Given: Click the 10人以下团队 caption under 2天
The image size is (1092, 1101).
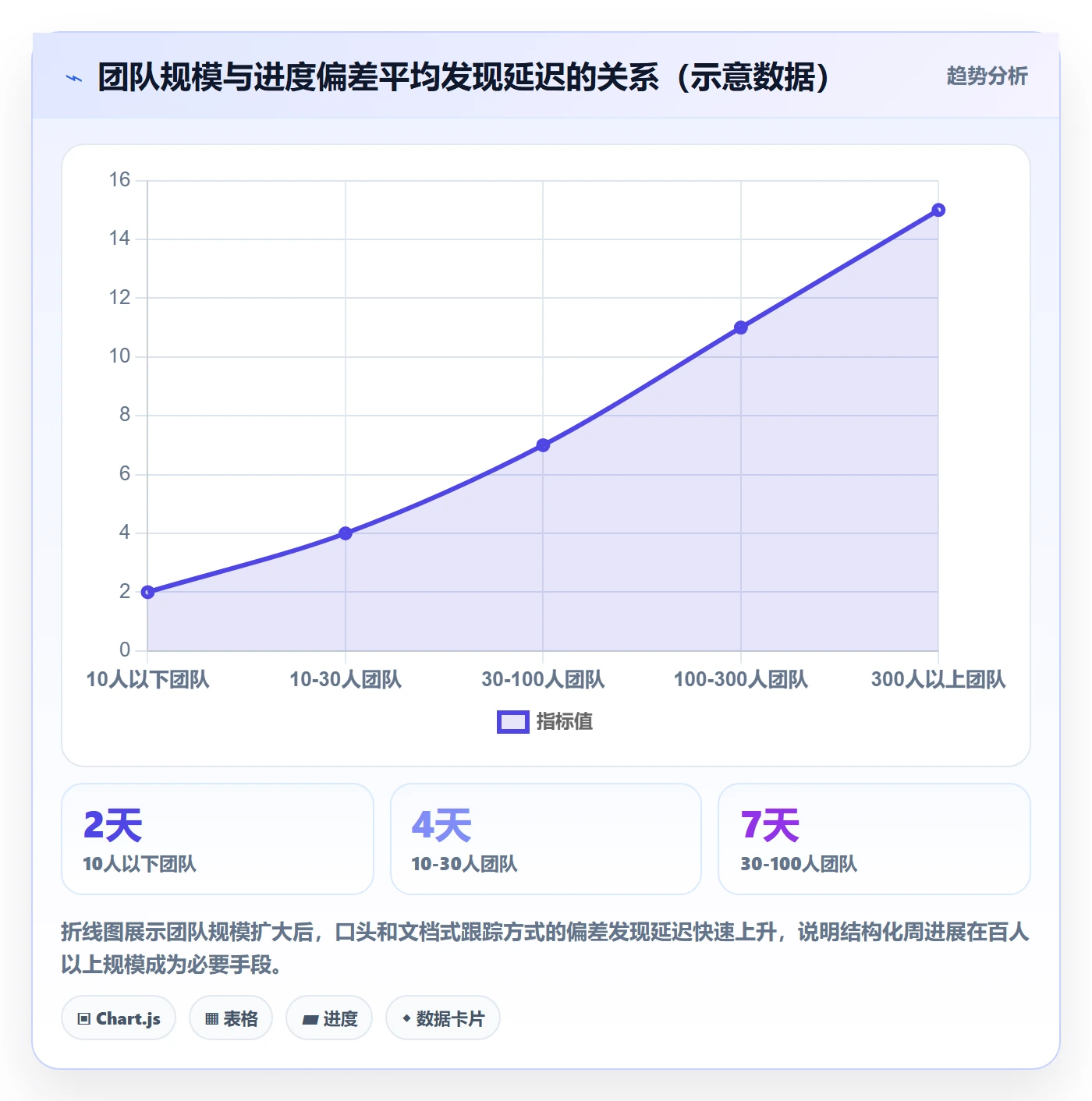Looking at the screenshot, I should (140, 864).
